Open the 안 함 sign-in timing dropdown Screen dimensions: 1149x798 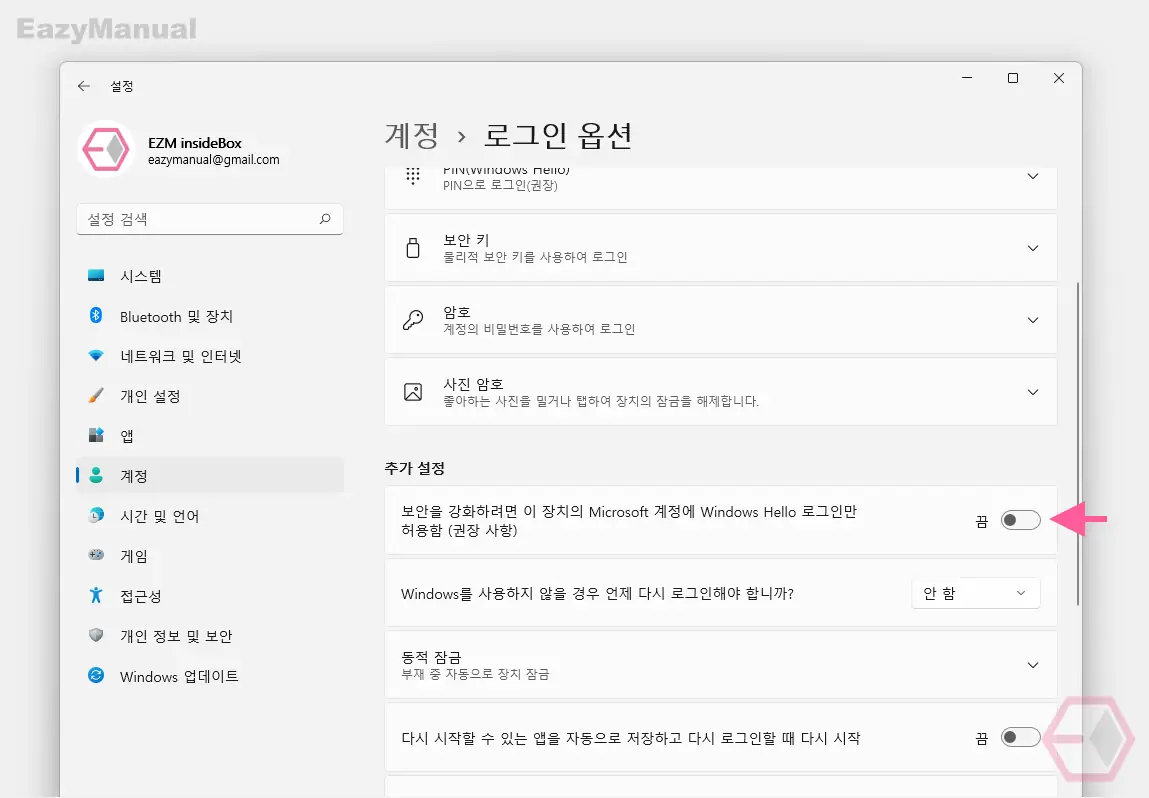point(975,593)
